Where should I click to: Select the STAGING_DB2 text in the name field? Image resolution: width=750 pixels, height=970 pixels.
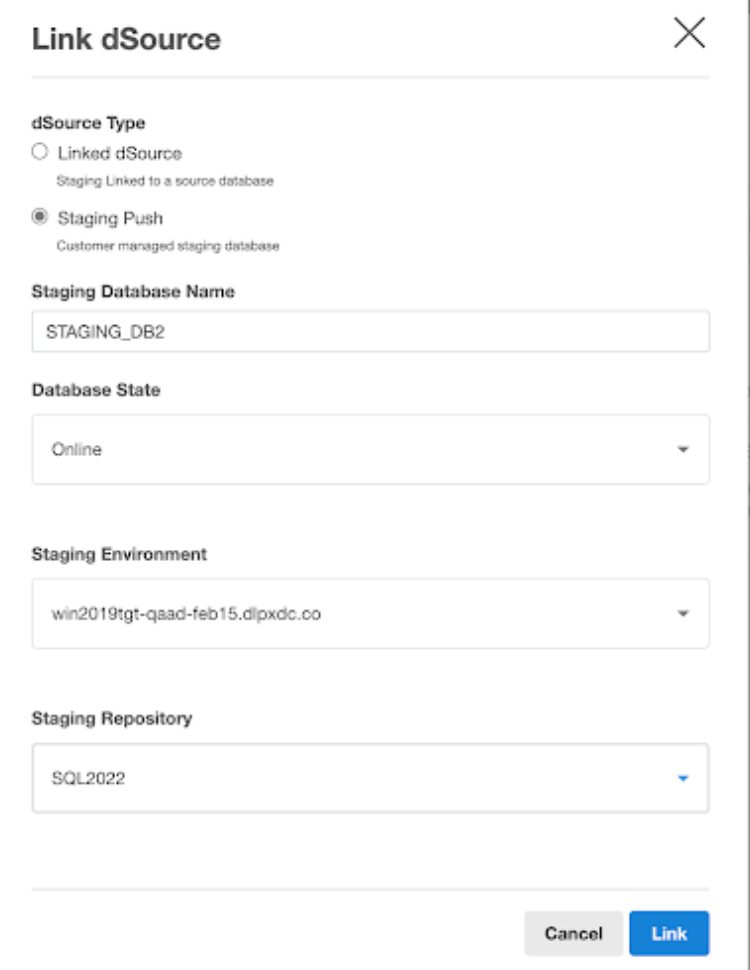pyautogui.click(x=103, y=321)
